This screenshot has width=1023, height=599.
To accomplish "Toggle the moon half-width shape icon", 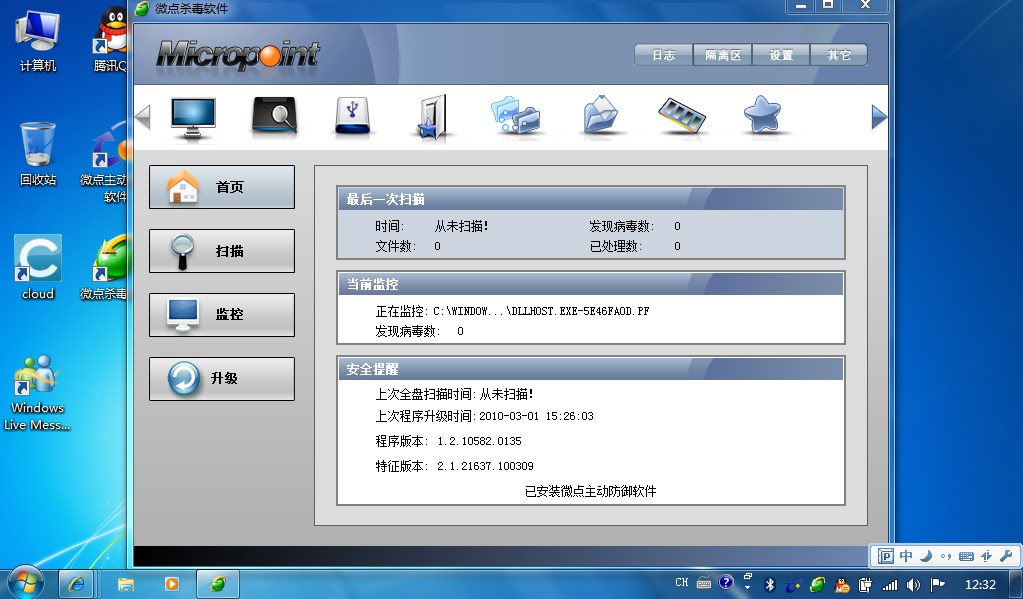I will click(x=926, y=556).
